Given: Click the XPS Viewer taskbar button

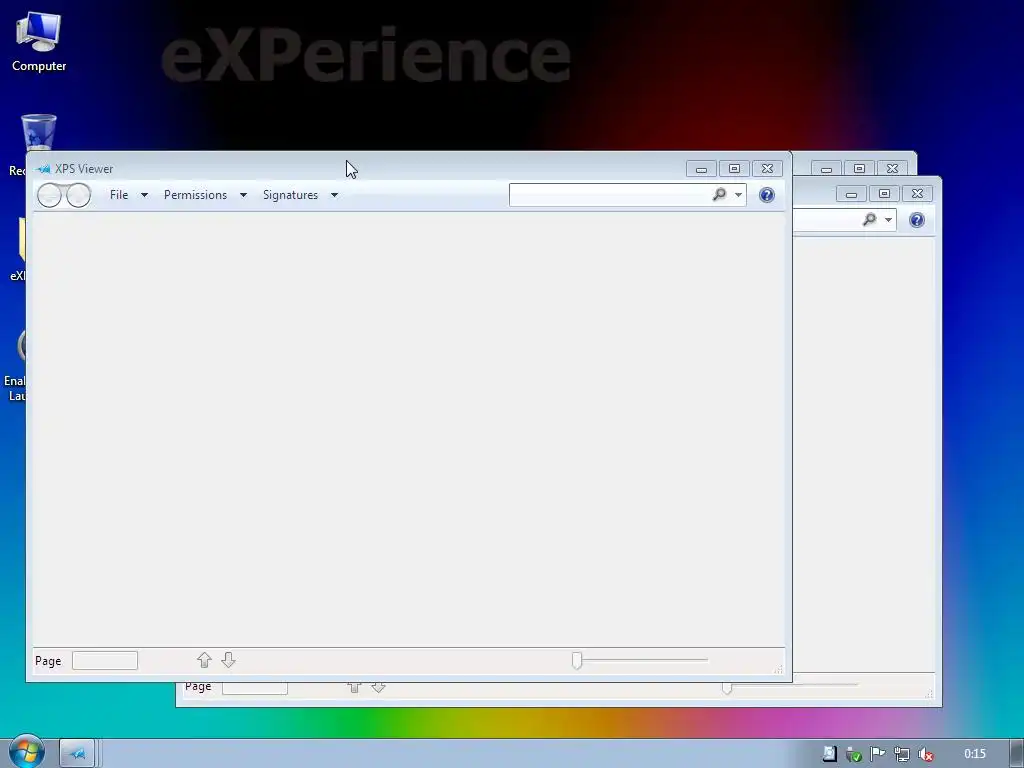Looking at the screenshot, I should pos(78,754).
